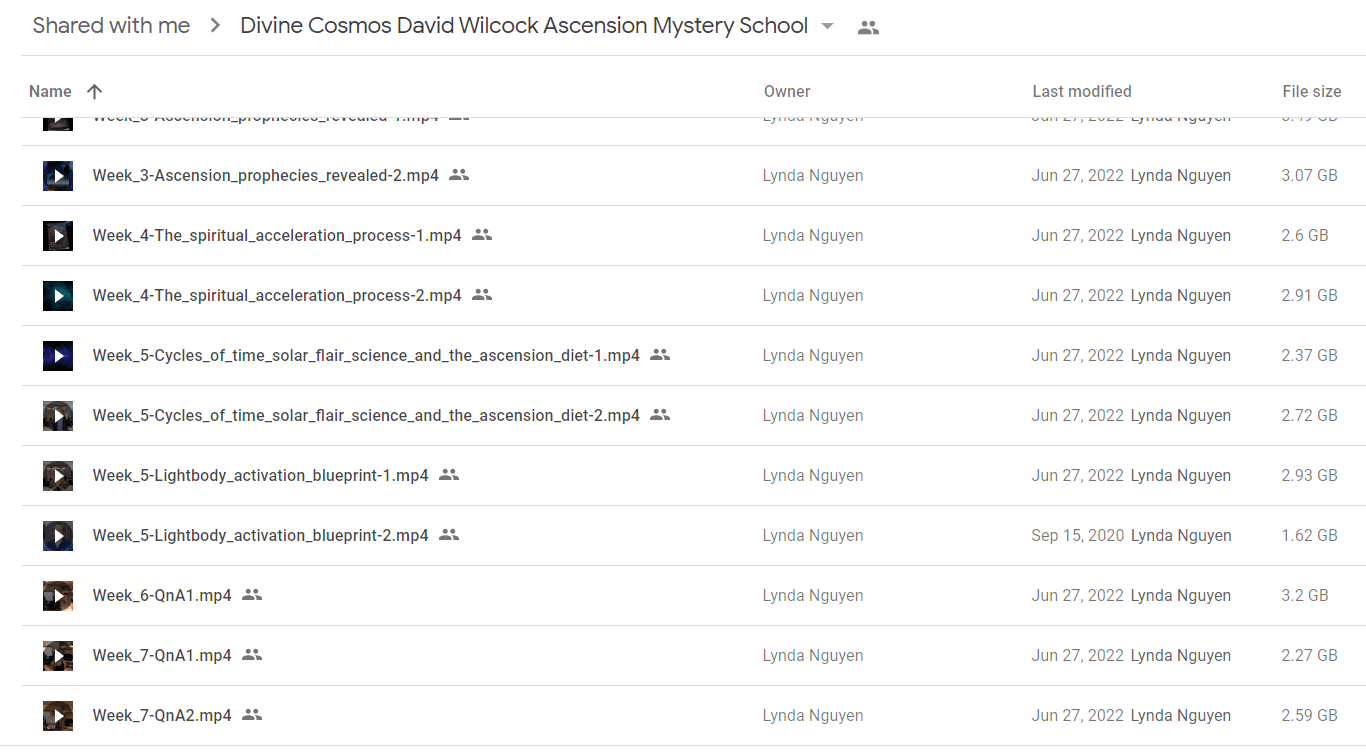Screen dimensions: 1366x752
Task: Click the Owner column header
Action: (787, 92)
